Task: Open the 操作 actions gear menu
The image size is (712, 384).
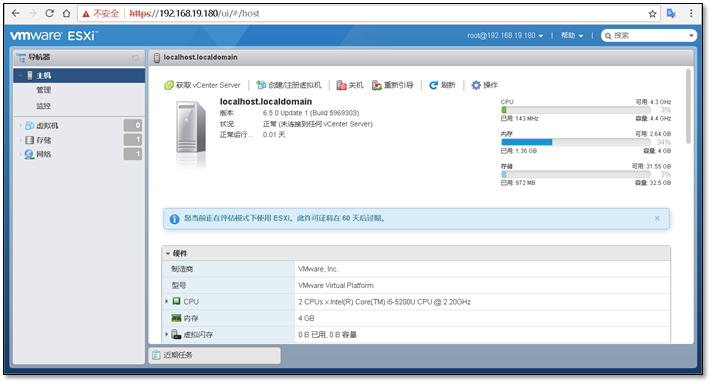Action: click(485, 85)
